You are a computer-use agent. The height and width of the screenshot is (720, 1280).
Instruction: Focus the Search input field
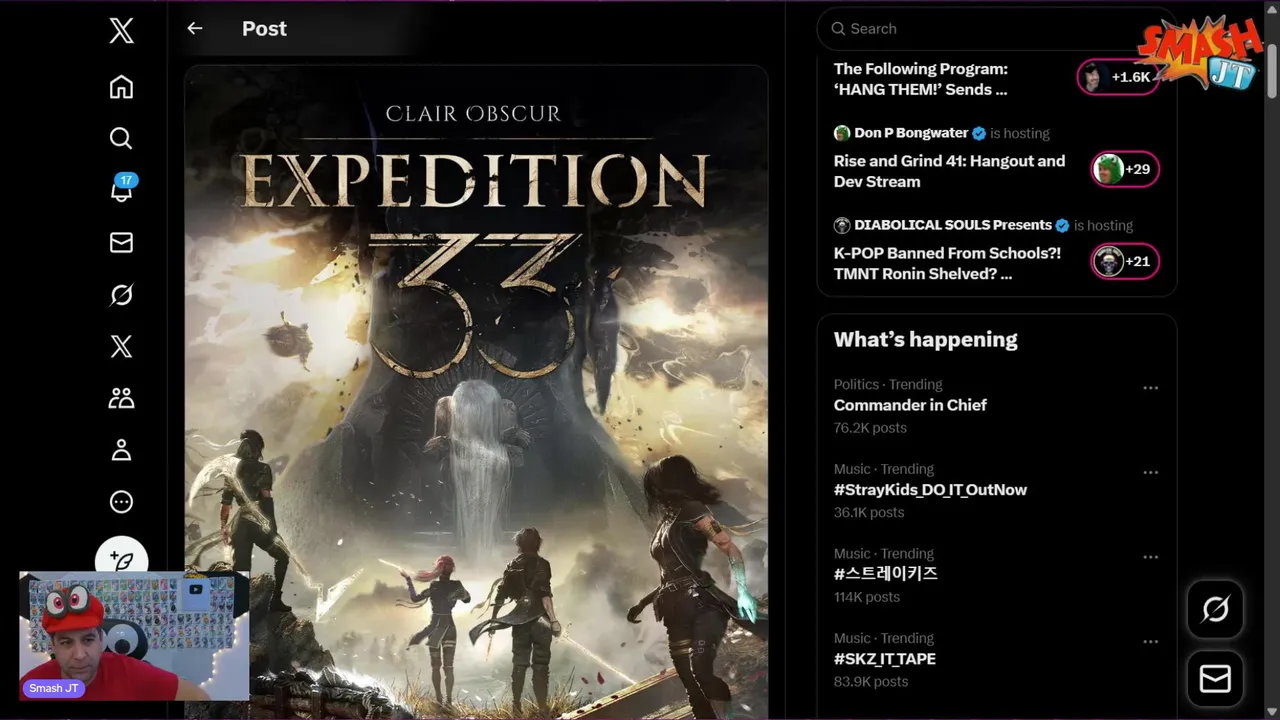coord(990,29)
